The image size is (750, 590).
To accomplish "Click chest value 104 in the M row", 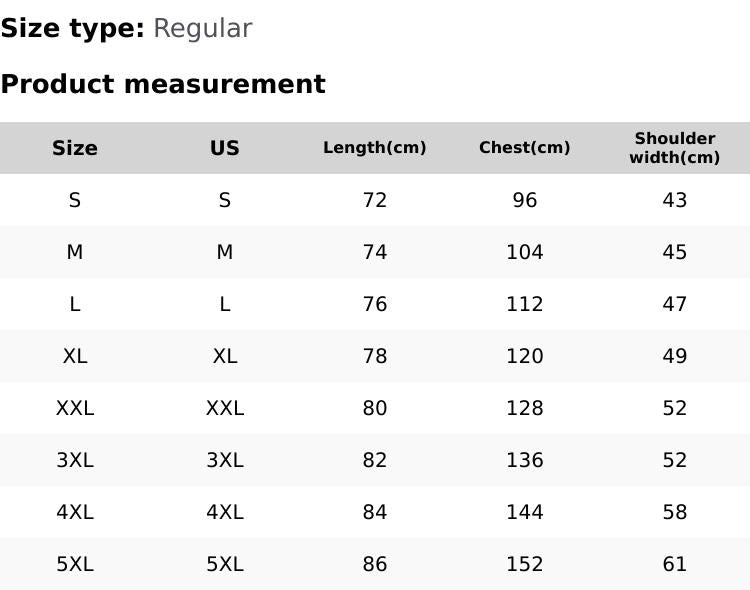I will point(525,252).
